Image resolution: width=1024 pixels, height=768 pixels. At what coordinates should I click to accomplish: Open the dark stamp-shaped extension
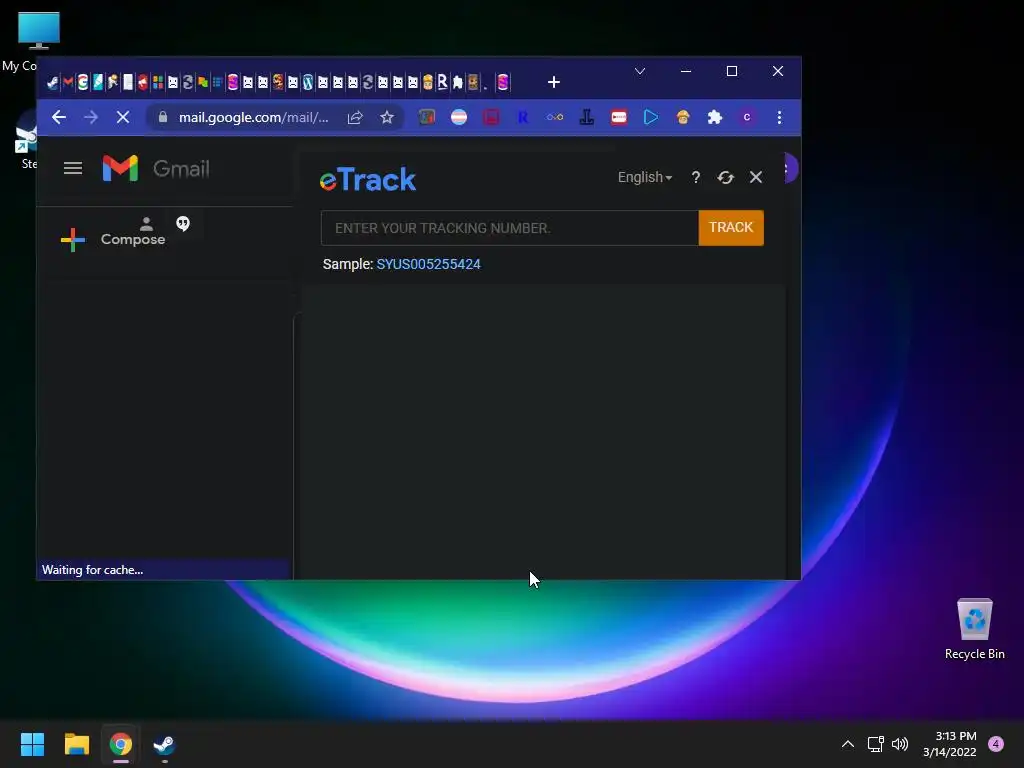click(587, 118)
